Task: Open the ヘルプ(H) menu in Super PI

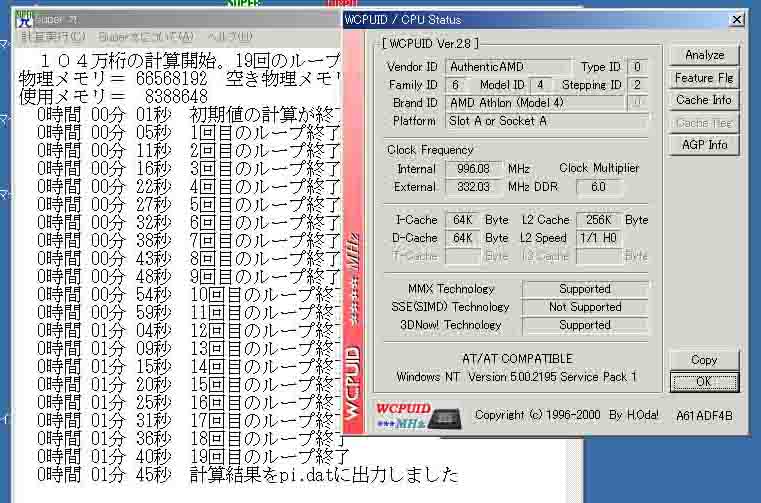Action: 230,36
